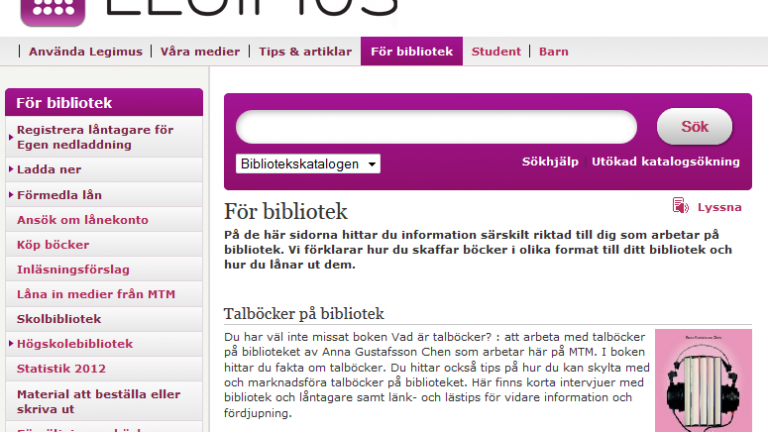Click the search text field
The width and height of the screenshot is (768, 432).
point(436,127)
